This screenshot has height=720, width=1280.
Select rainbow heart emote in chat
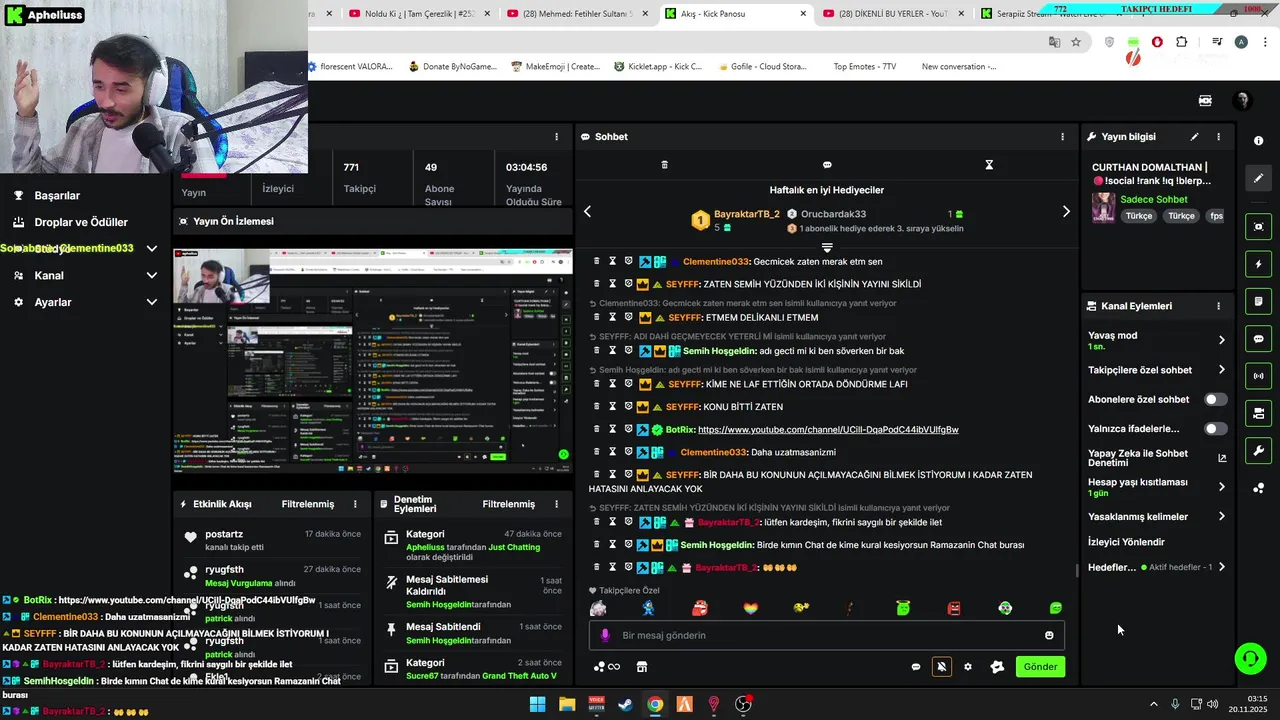click(x=751, y=608)
